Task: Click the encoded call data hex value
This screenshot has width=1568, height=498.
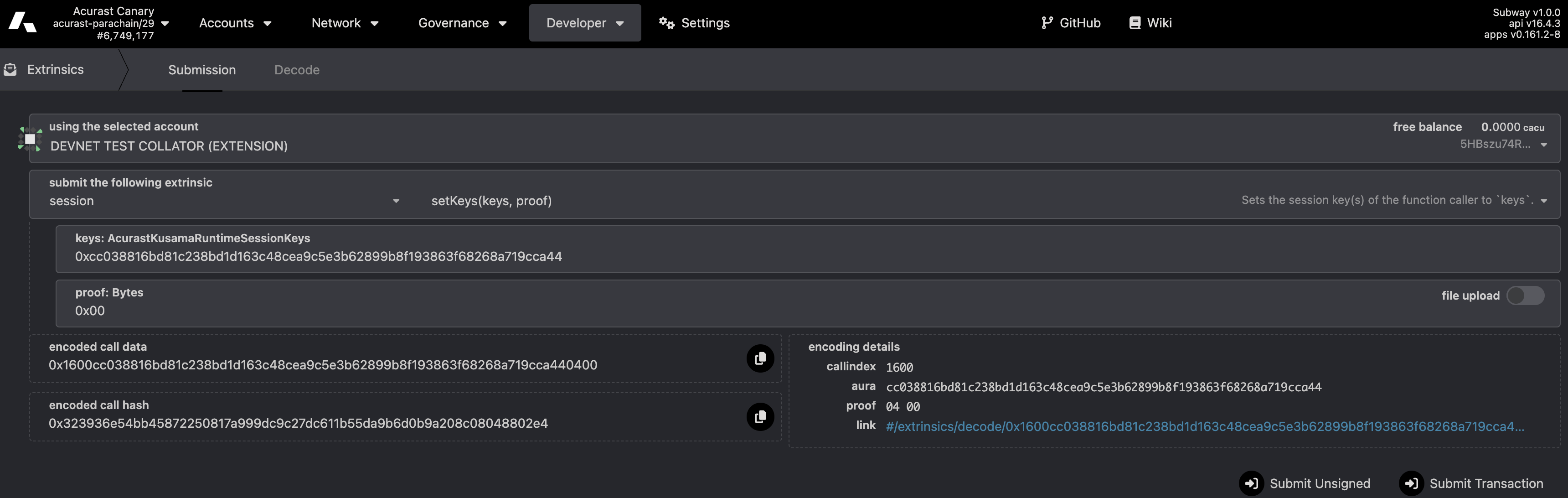Action: 323,365
